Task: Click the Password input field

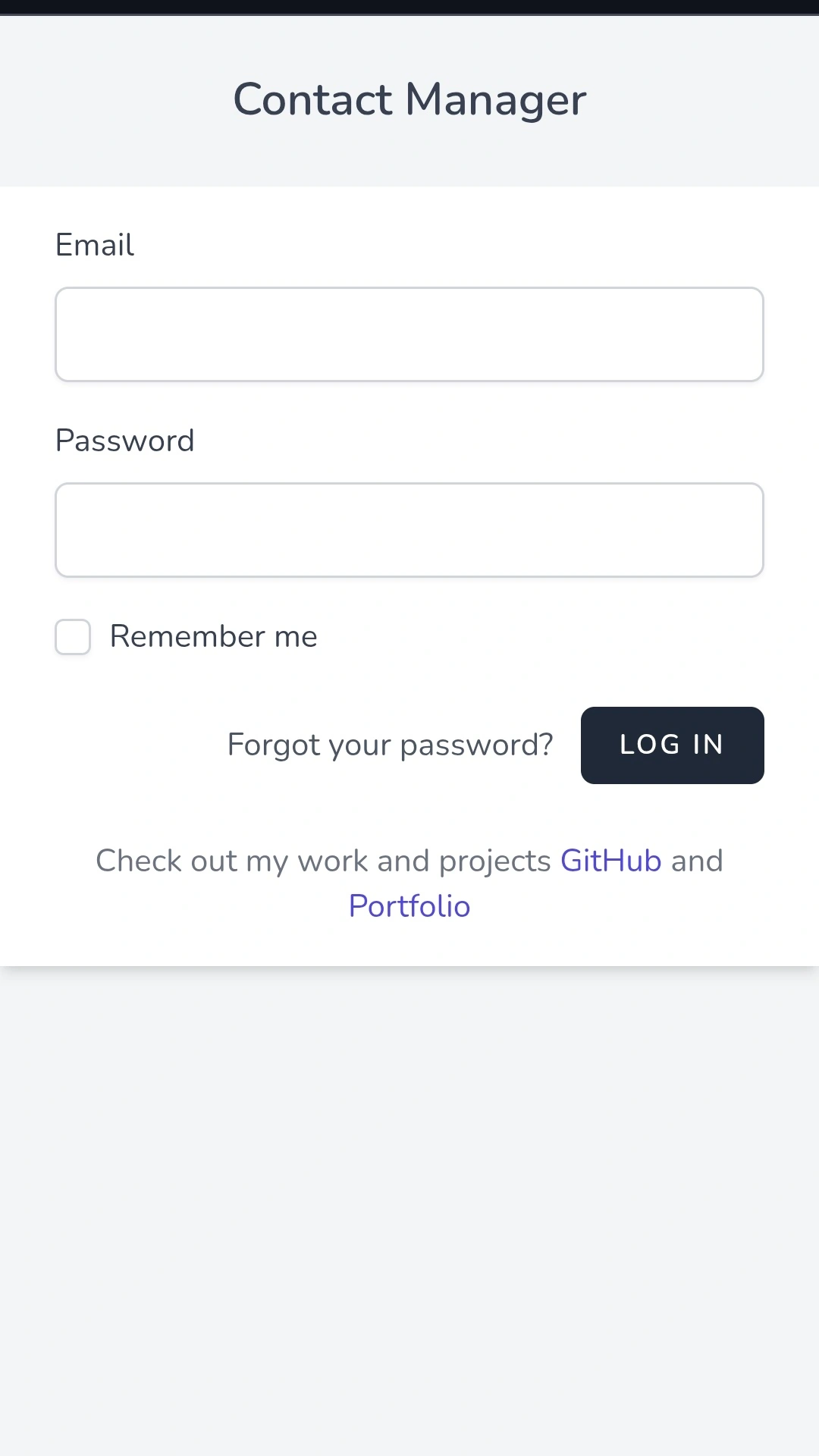Action: [x=409, y=529]
